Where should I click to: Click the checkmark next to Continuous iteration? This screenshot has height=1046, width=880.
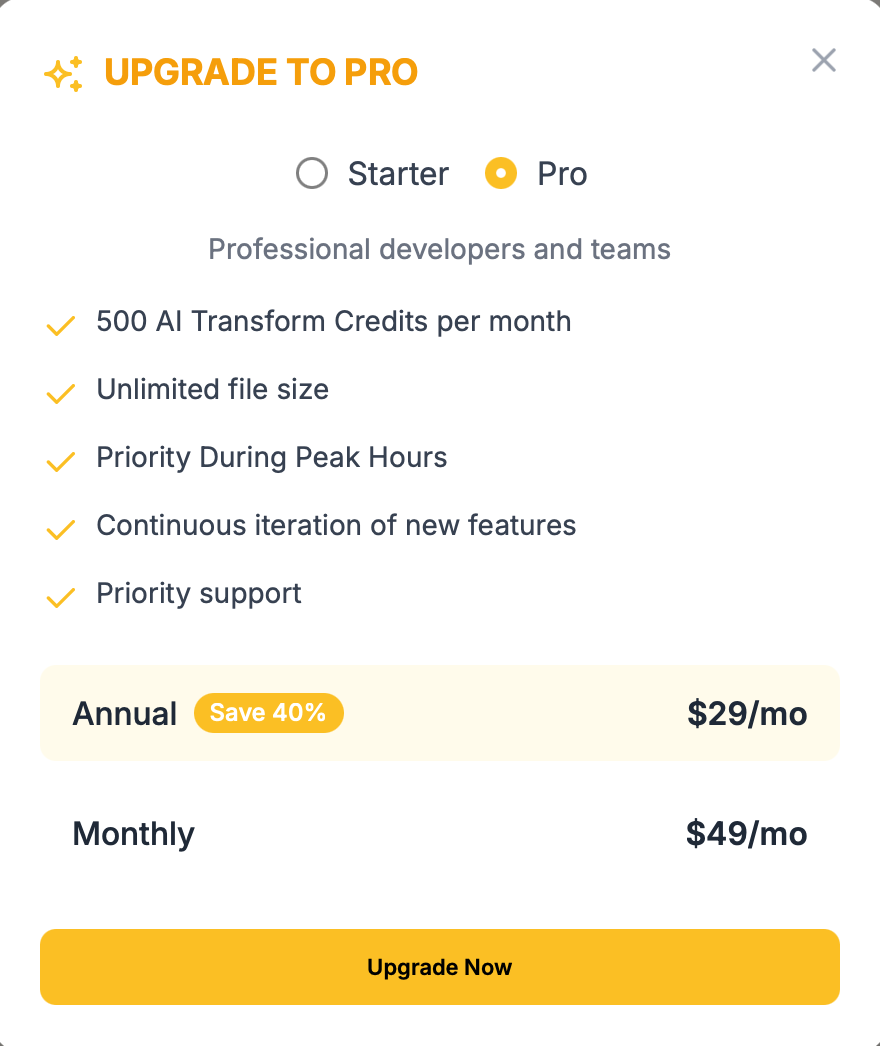(x=61, y=529)
